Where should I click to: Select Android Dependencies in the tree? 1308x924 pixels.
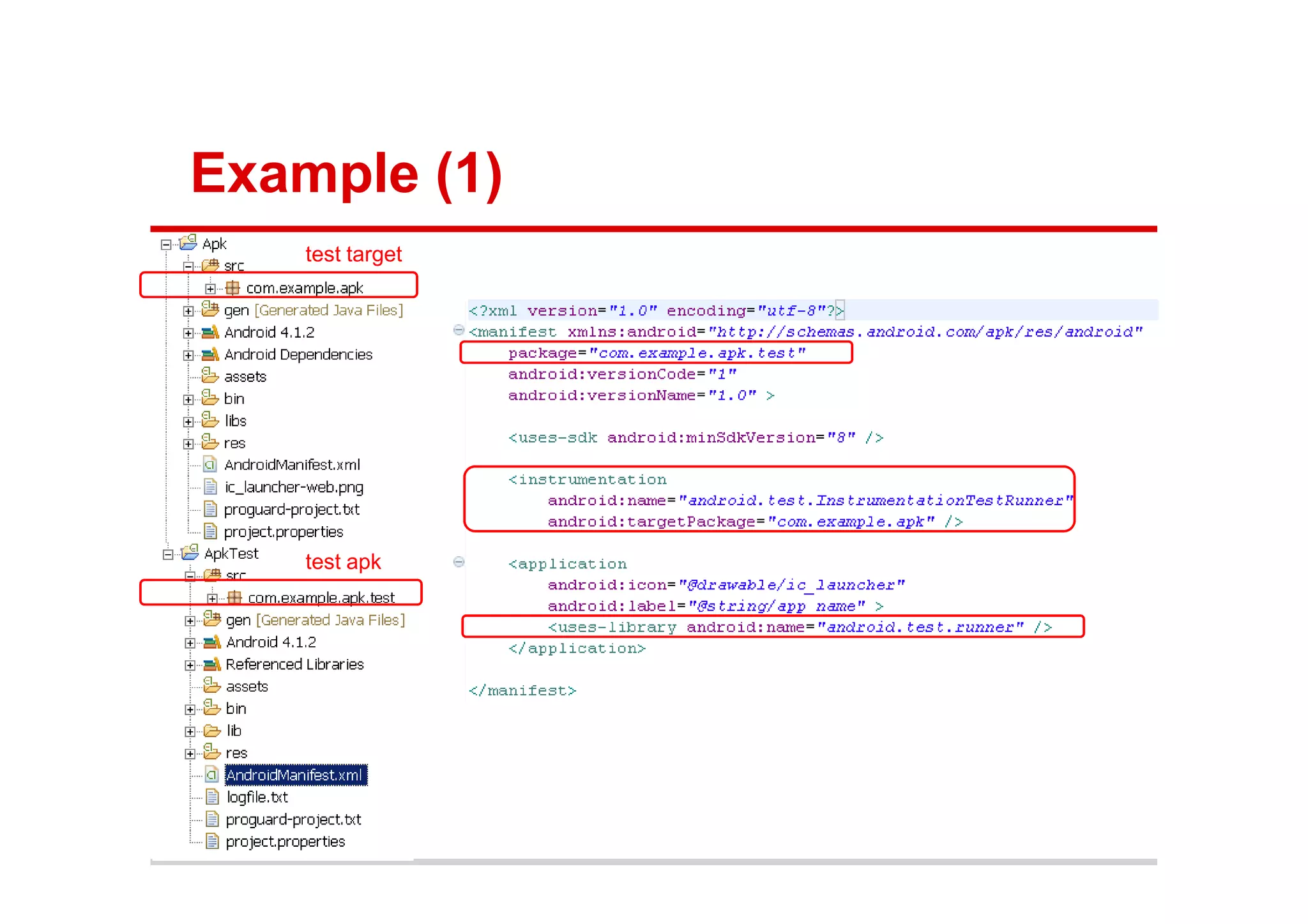(298, 354)
